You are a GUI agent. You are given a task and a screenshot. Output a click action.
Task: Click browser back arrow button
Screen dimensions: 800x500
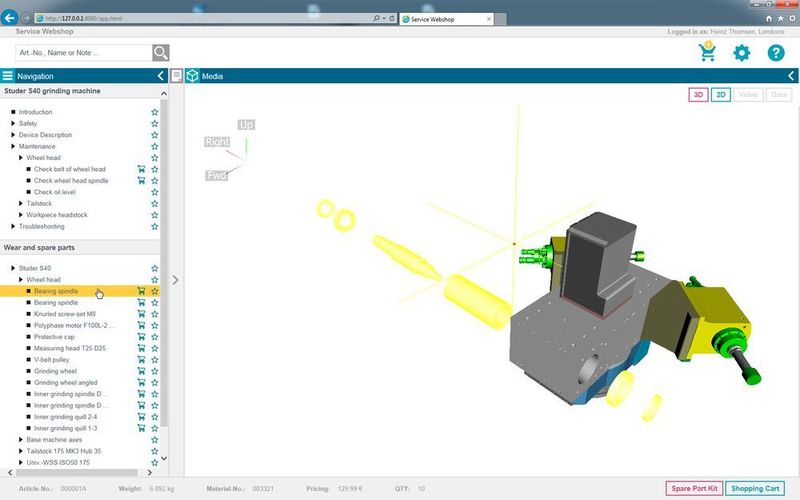tap(9, 17)
